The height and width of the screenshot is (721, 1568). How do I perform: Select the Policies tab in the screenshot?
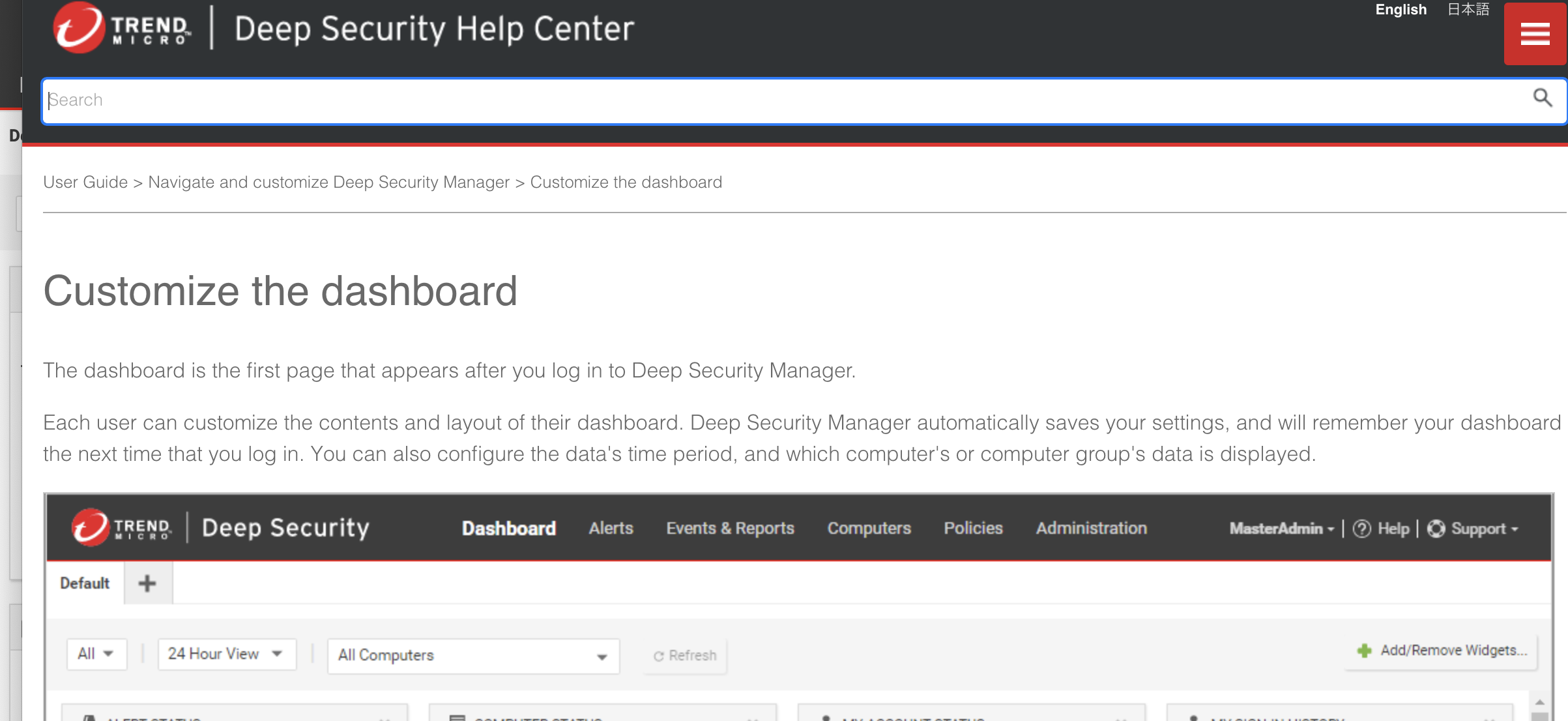pyautogui.click(x=973, y=528)
